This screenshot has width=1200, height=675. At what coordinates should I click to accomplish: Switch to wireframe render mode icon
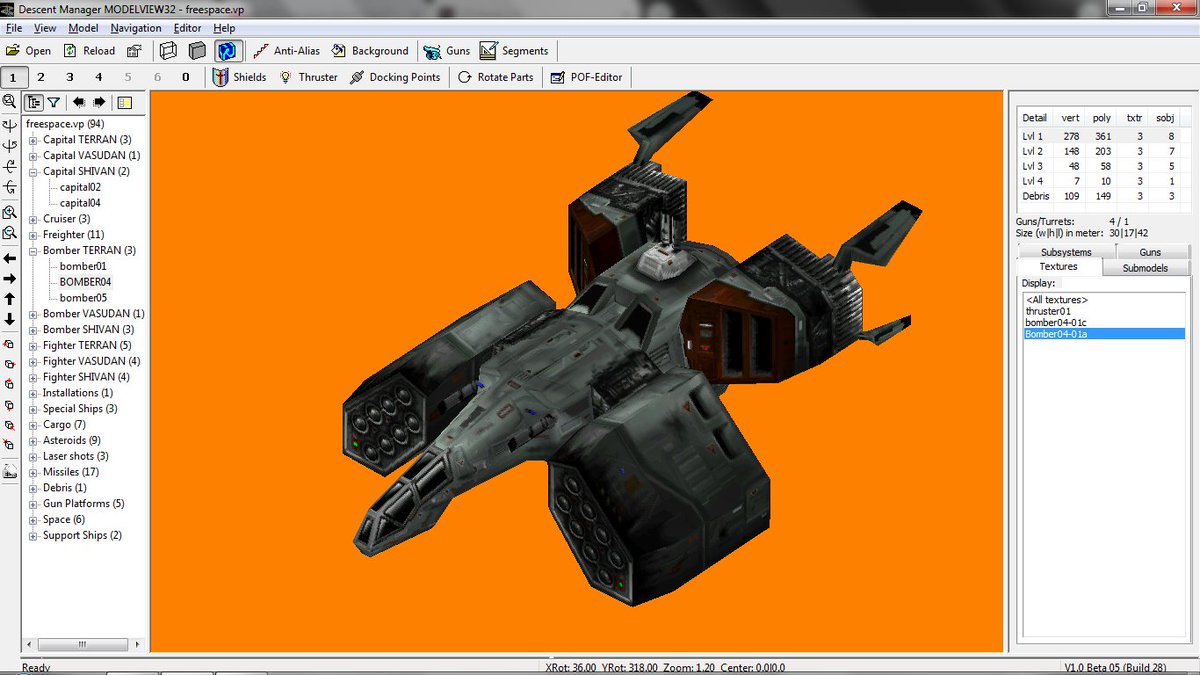point(168,51)
